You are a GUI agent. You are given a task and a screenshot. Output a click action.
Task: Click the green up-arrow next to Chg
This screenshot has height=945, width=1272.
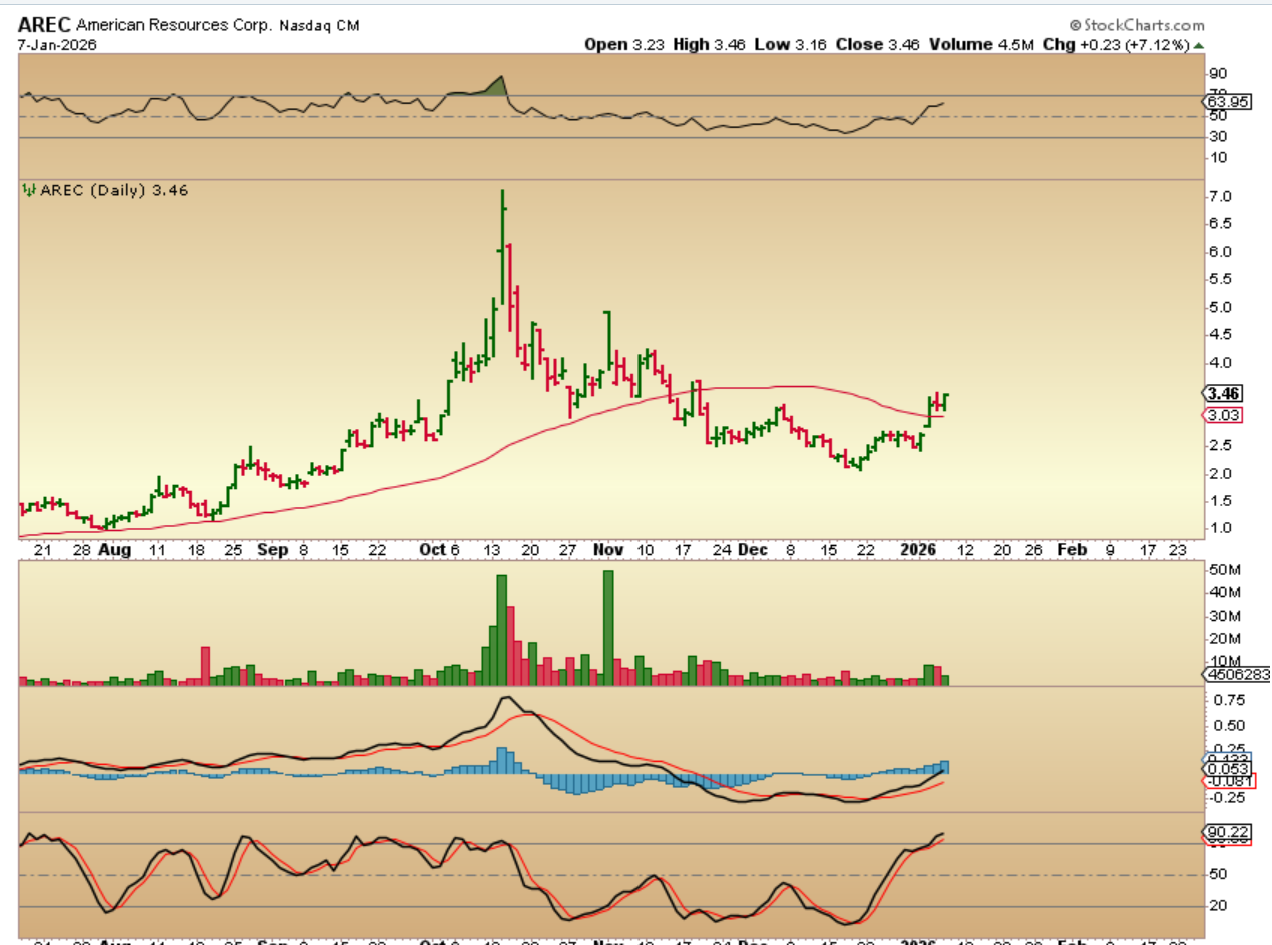pyautogui.click(x=1199, y=44)
